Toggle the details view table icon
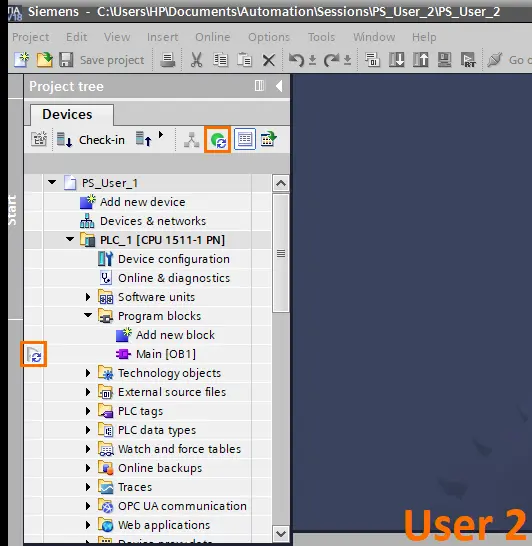Viewport: 532px width, 546px height. coord(245,139)
